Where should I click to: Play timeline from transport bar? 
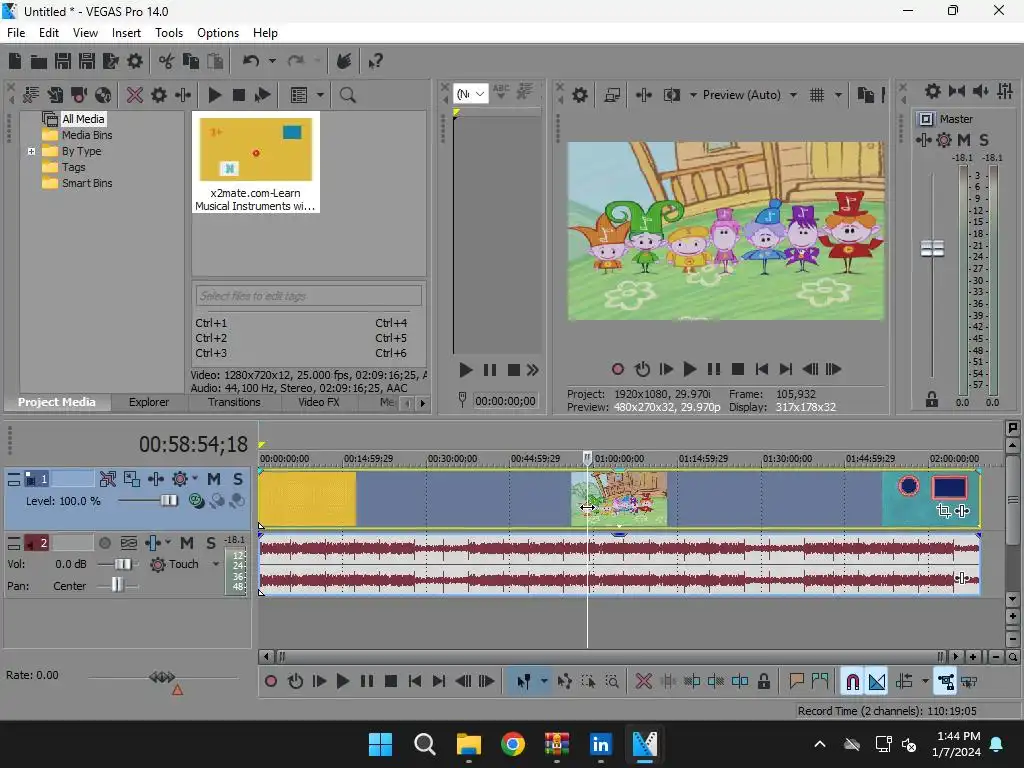(x=342, y=682)
